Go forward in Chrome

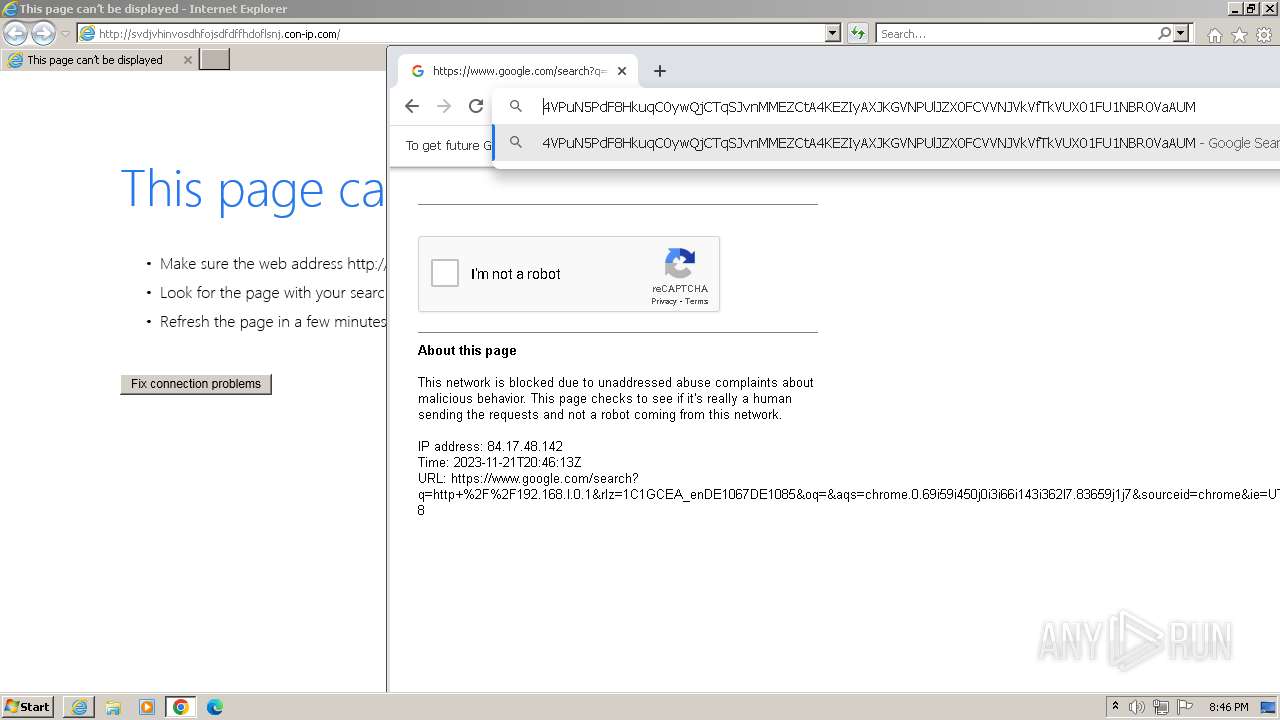[x=444, y=106]
